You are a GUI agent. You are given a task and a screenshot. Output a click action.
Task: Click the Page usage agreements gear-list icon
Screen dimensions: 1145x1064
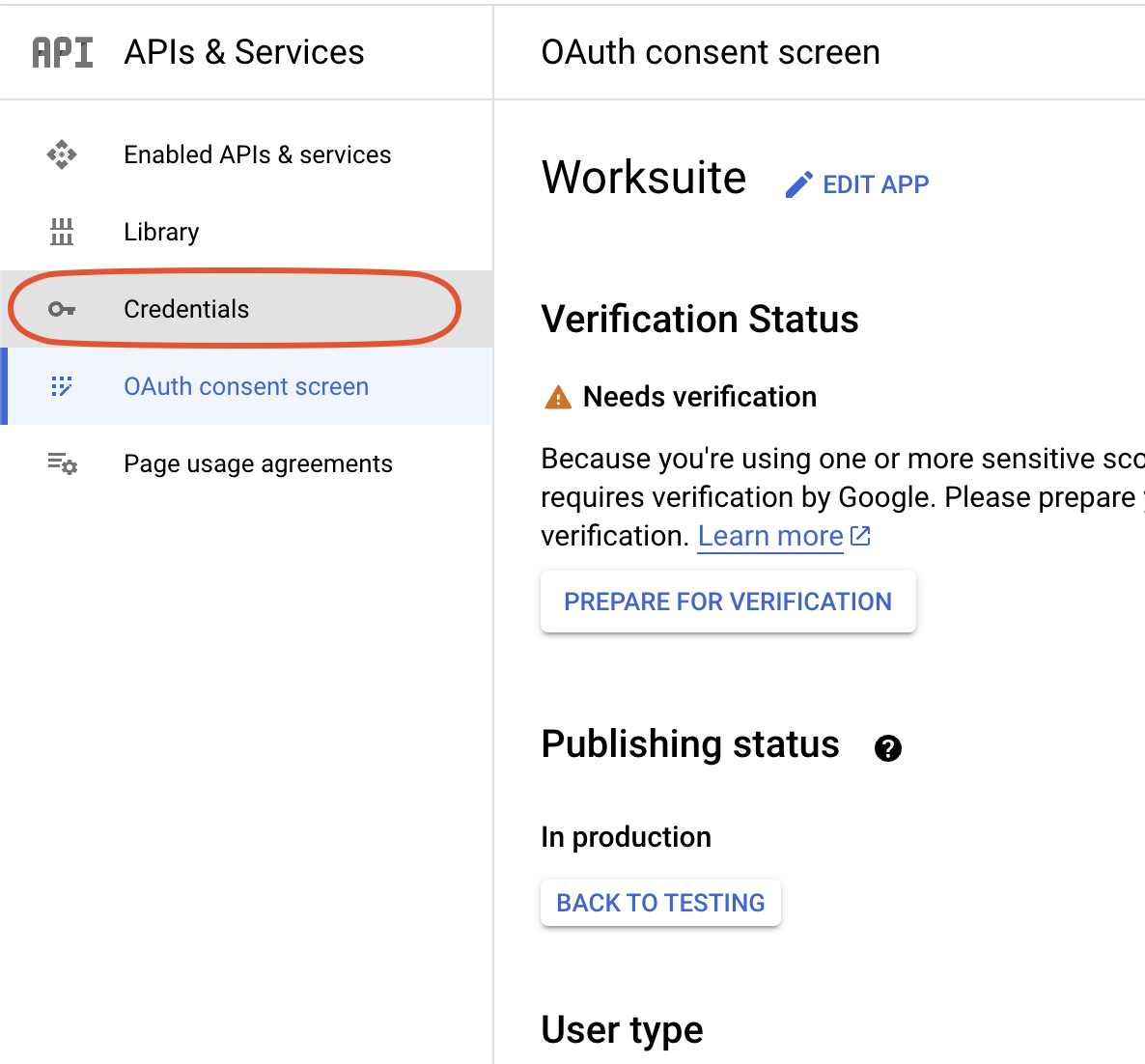pyautogui.click(x=62, y=463)
